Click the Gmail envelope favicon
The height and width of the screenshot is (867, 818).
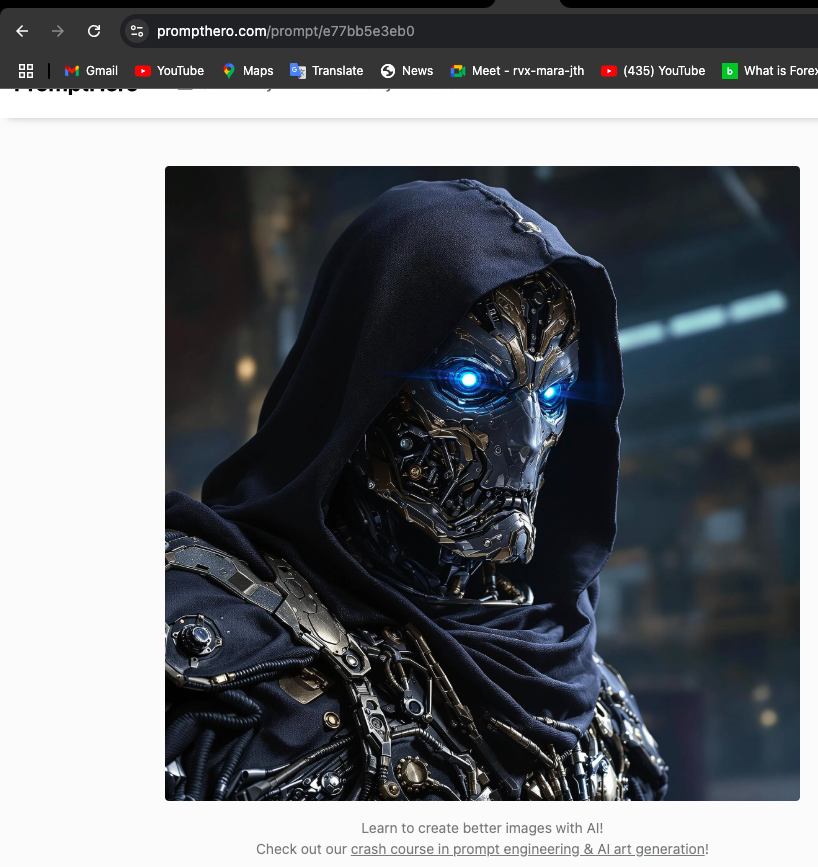tap(72, 71)
